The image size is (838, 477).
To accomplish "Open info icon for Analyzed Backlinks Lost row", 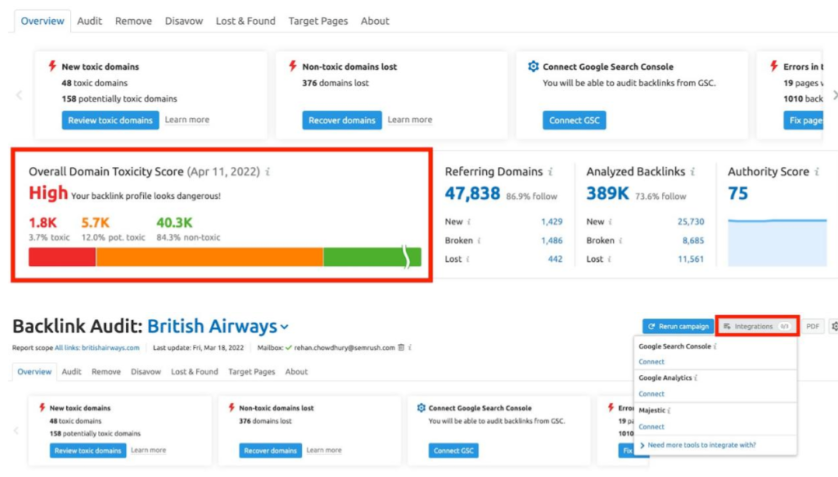I will (x=609, y=259).
